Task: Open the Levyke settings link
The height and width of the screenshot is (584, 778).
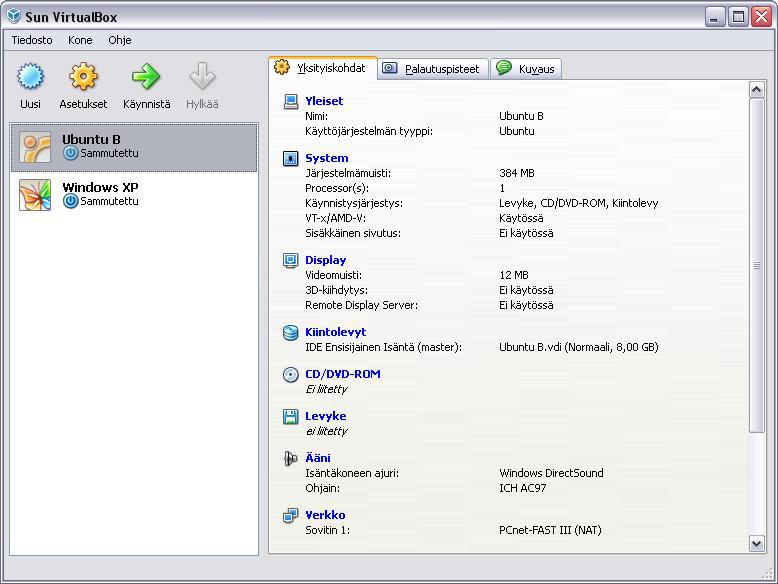Action: [325, 416]
